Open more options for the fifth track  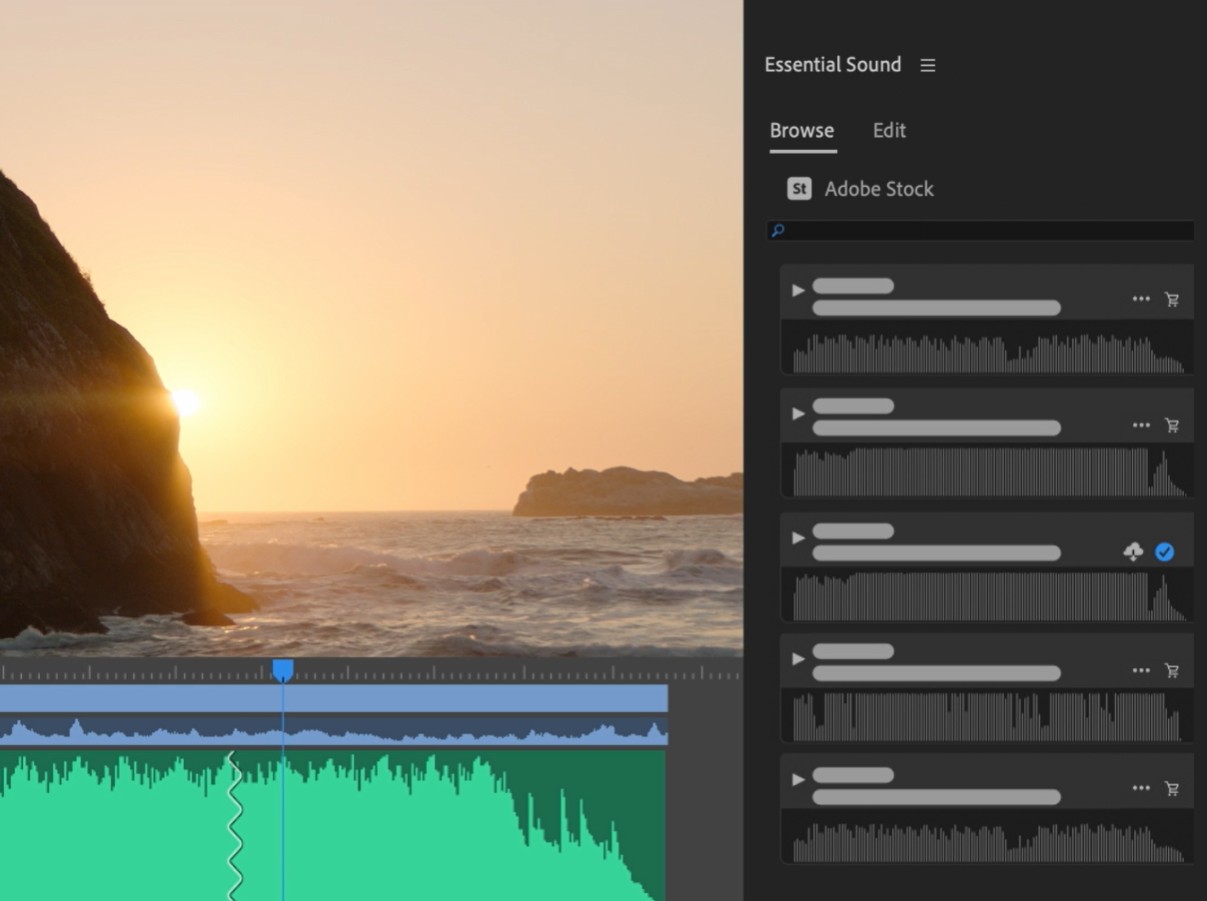click(x=1141, y=789)
